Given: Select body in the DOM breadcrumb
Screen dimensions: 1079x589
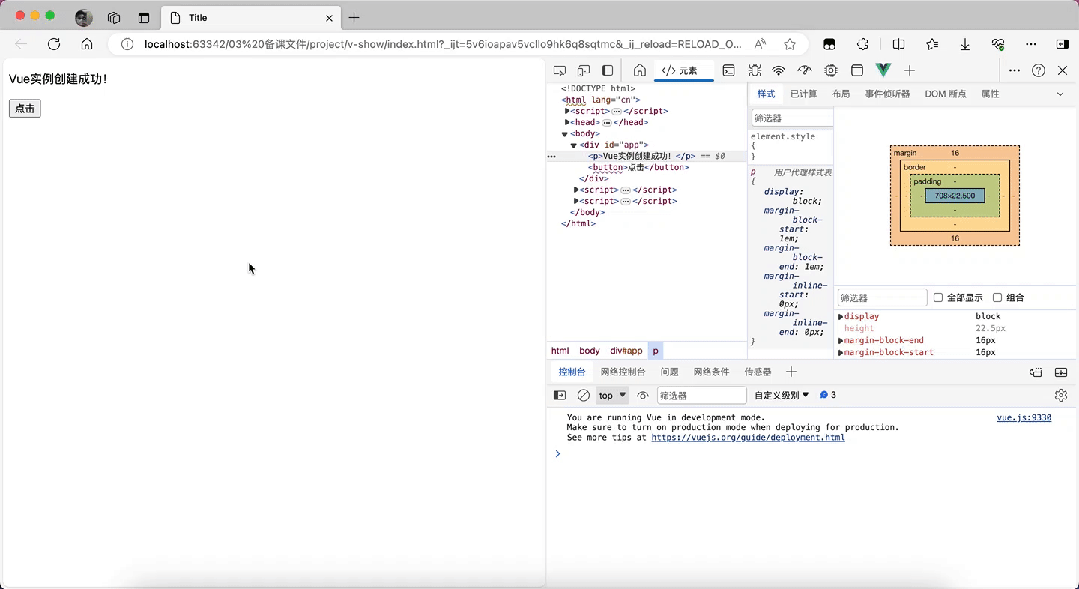Looking at the screenshot, I should [589, 351].
